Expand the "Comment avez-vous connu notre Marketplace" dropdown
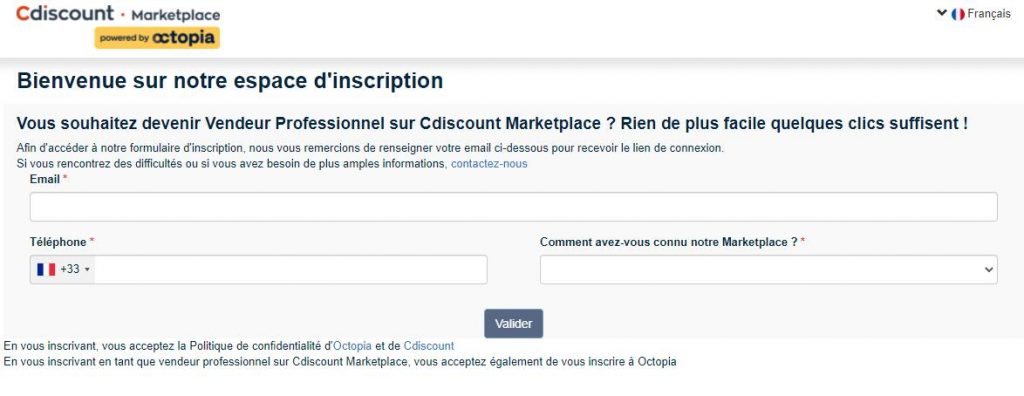Image resolution: width=1024 pixels, height=396 pixels. (x=769, y=270)
